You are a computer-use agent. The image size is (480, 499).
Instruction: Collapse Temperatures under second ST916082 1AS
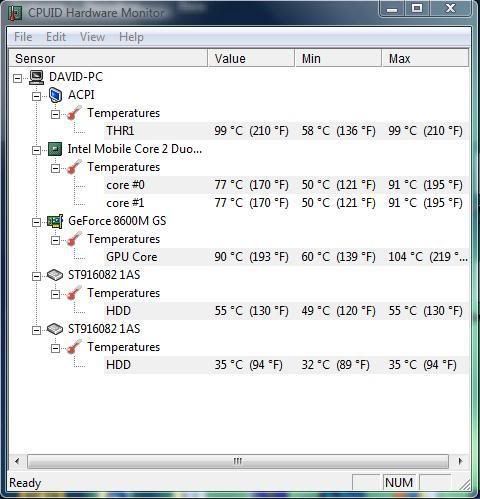point(56,348)
